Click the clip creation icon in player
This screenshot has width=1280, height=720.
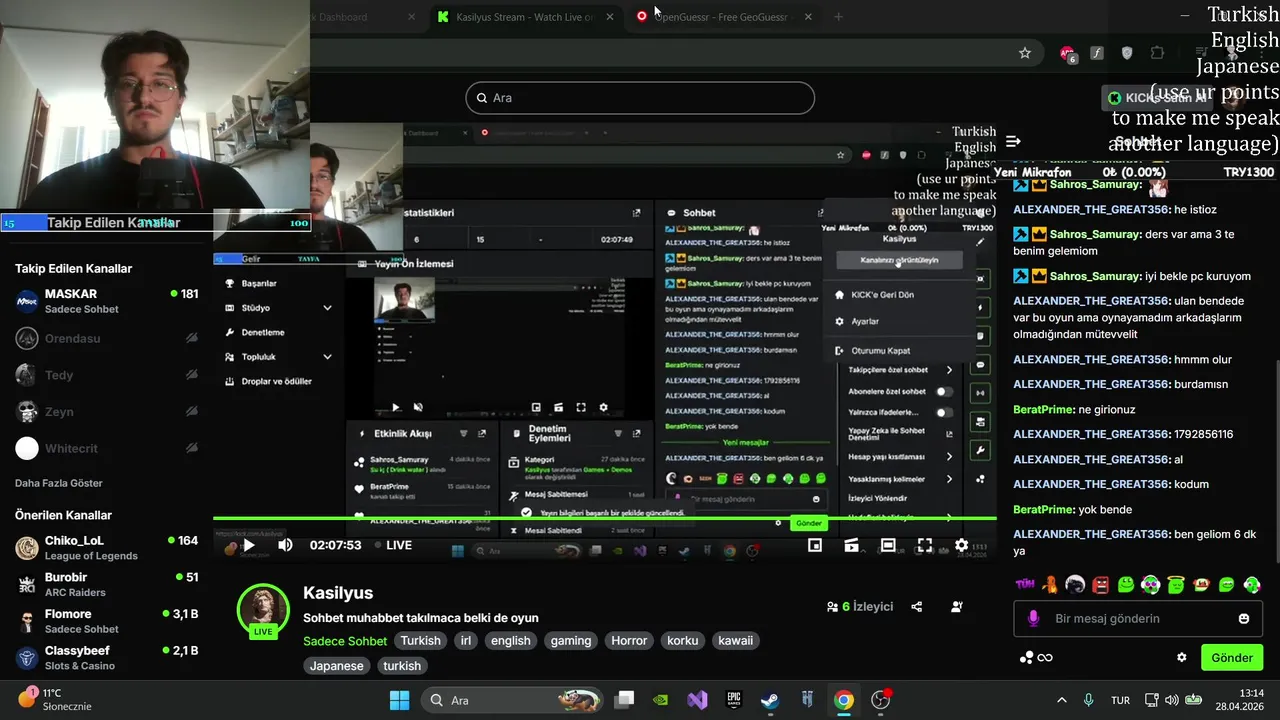coord(852,545)
